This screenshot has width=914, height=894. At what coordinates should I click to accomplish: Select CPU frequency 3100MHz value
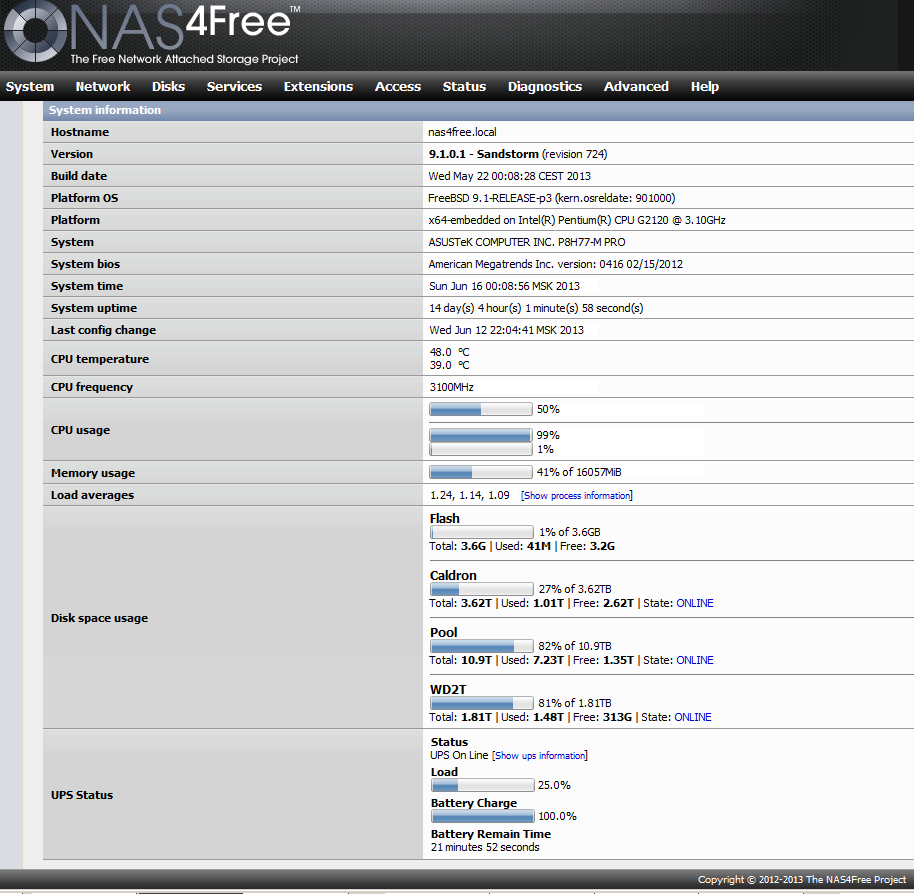click(452, 387)
